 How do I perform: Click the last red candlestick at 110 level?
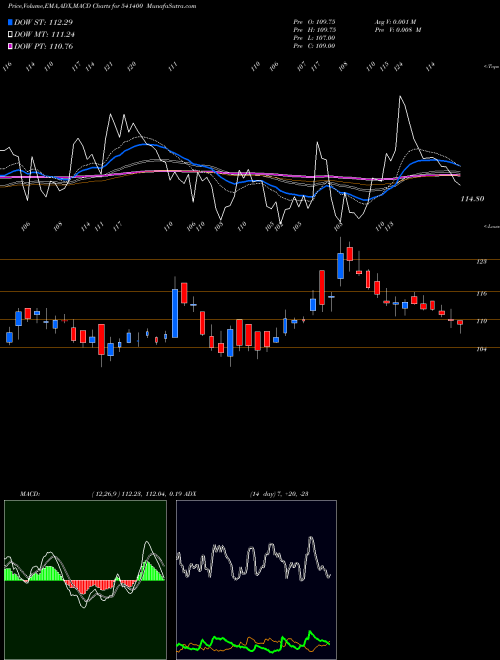460,322
